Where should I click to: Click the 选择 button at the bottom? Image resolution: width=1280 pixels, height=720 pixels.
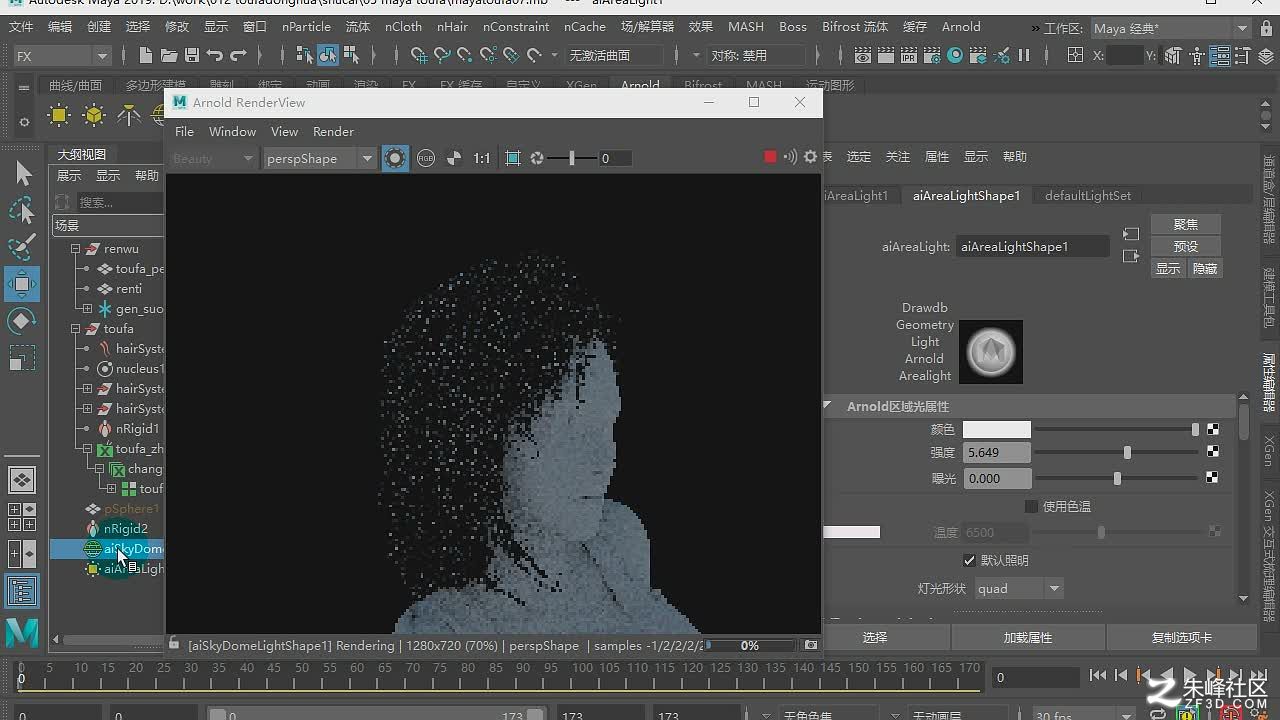point(875,637)
